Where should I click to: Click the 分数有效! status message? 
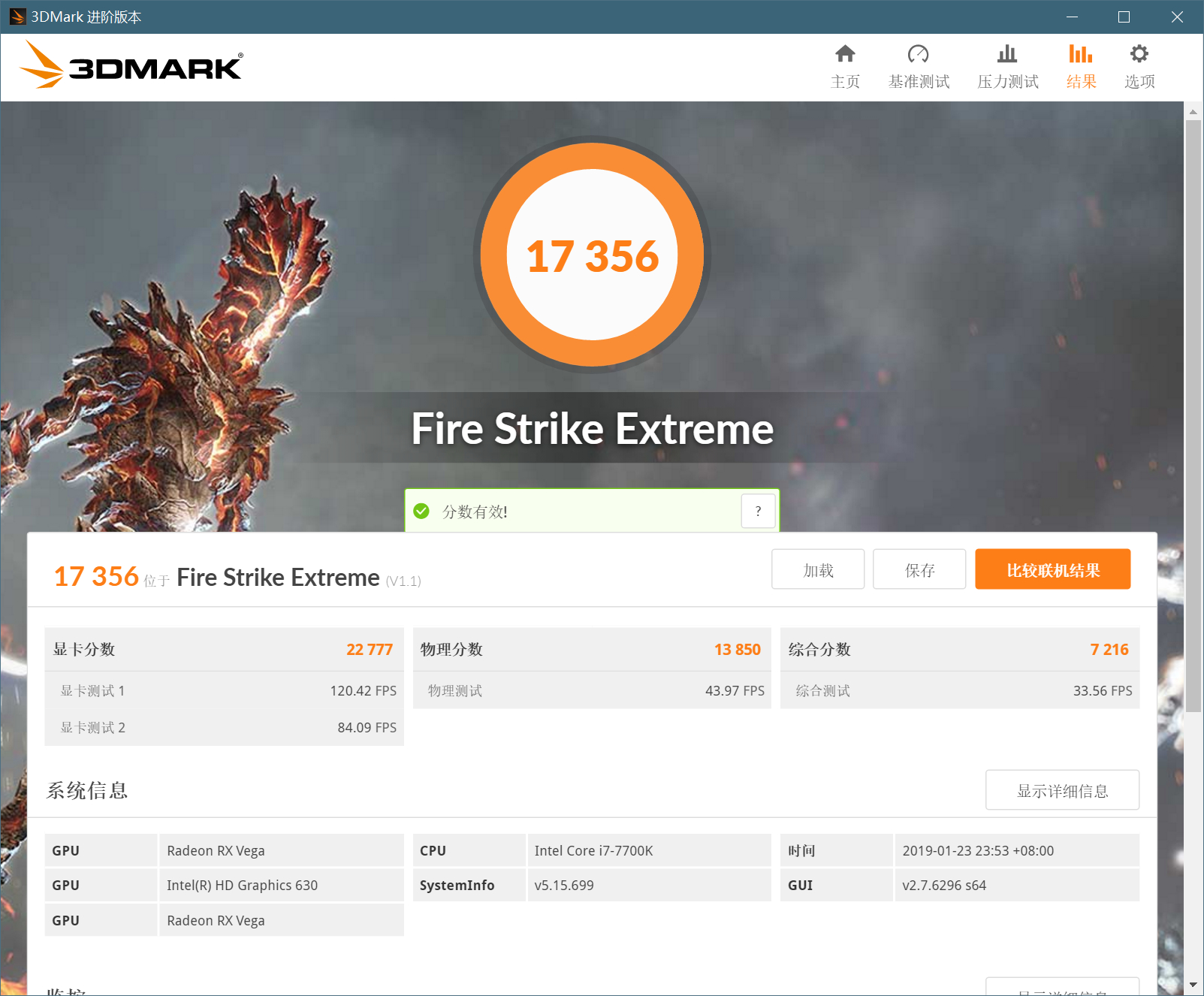475,512
